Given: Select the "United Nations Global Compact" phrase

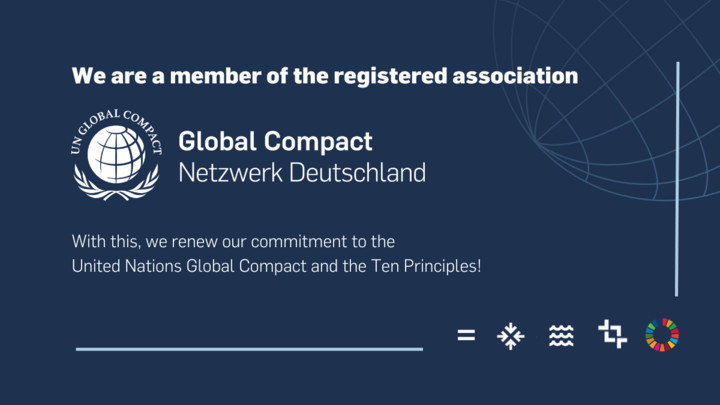Looking at the screenshot, I should point(189,266).
